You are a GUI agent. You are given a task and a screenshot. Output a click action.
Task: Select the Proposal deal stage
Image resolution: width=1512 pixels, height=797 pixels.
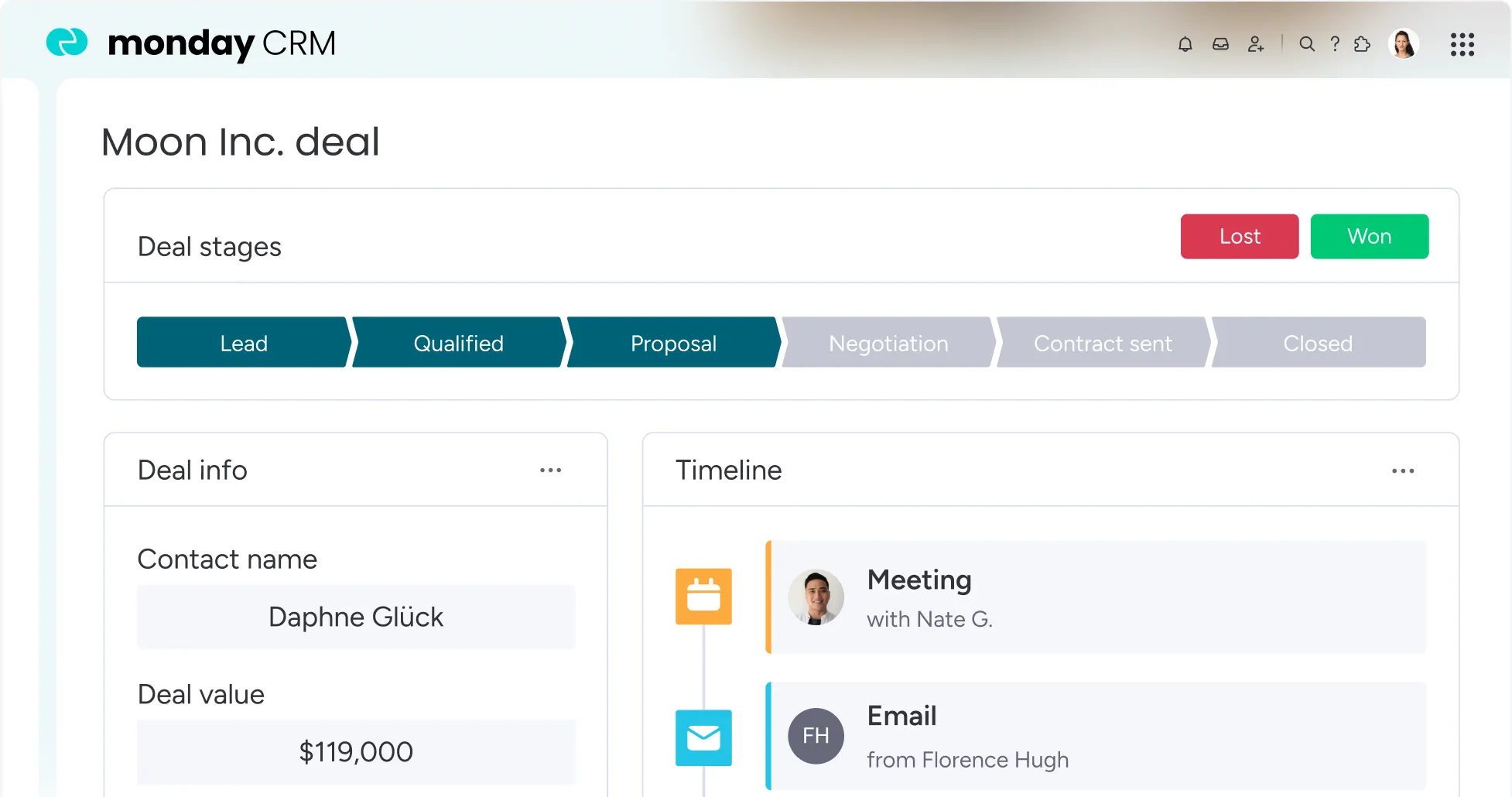[x=674, y=342]
